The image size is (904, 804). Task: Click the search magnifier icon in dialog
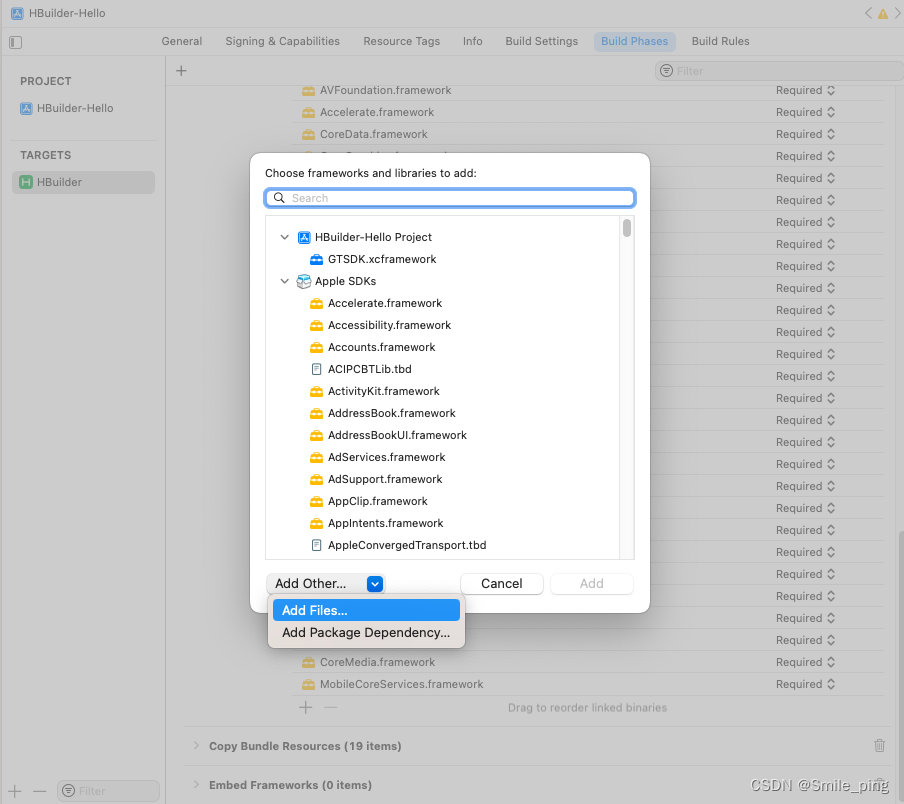279,198
